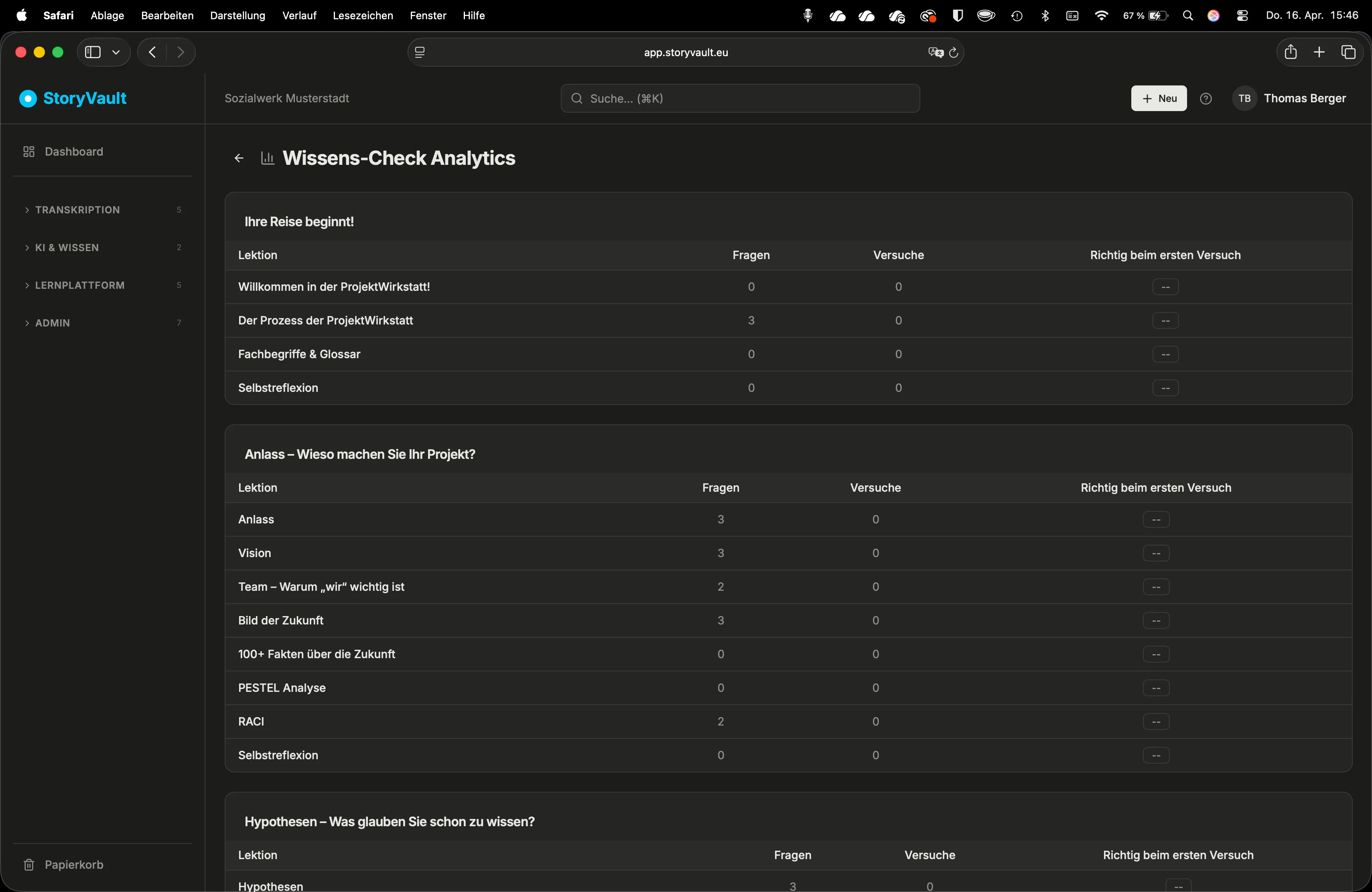This screenshot has width=1372, height=892.
Task: Open a new tab with plus icon
Action: click(1319, 53)
